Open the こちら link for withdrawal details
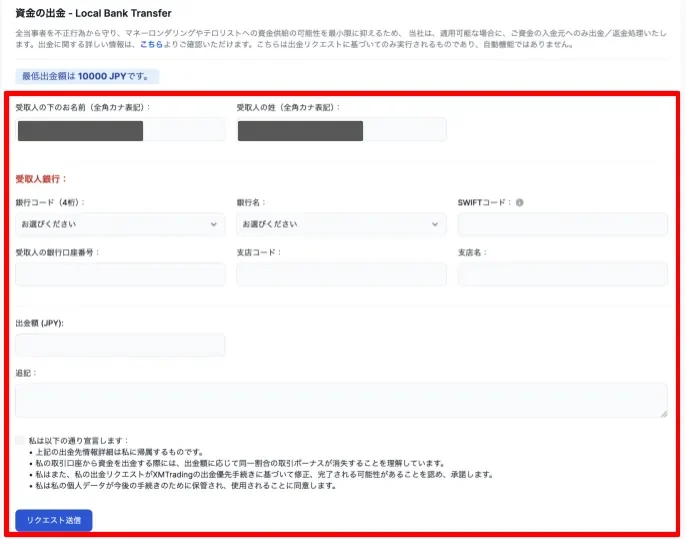Viewport: 686px width, 540px height. (x=151, y=44)
